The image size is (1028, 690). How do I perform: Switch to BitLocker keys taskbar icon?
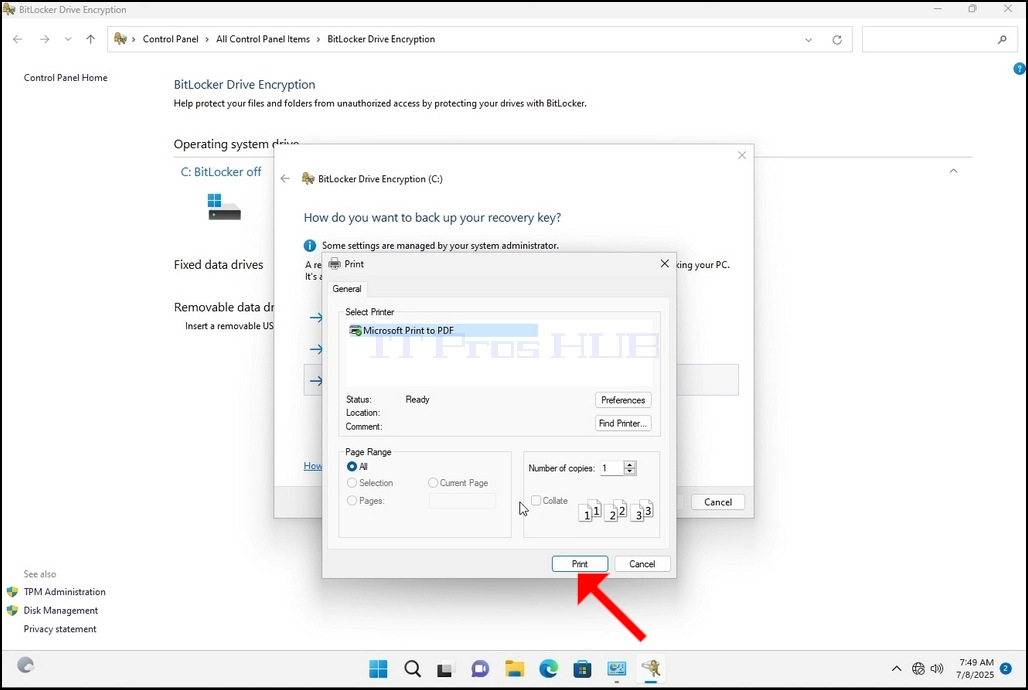coord(650,669)
